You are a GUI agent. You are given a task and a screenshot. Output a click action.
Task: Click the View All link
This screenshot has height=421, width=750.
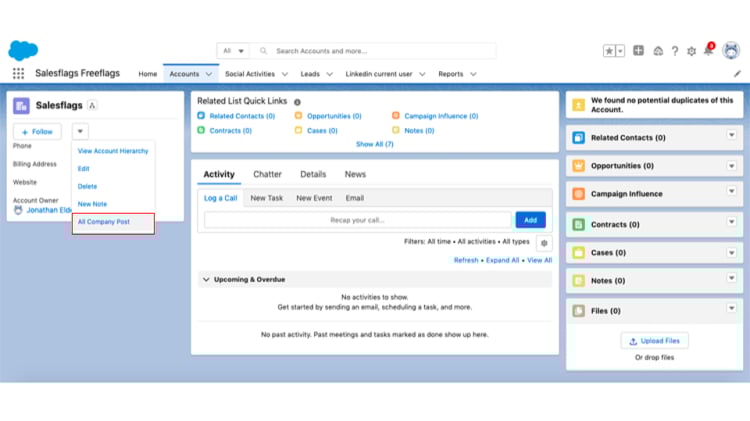click(540, 260)
